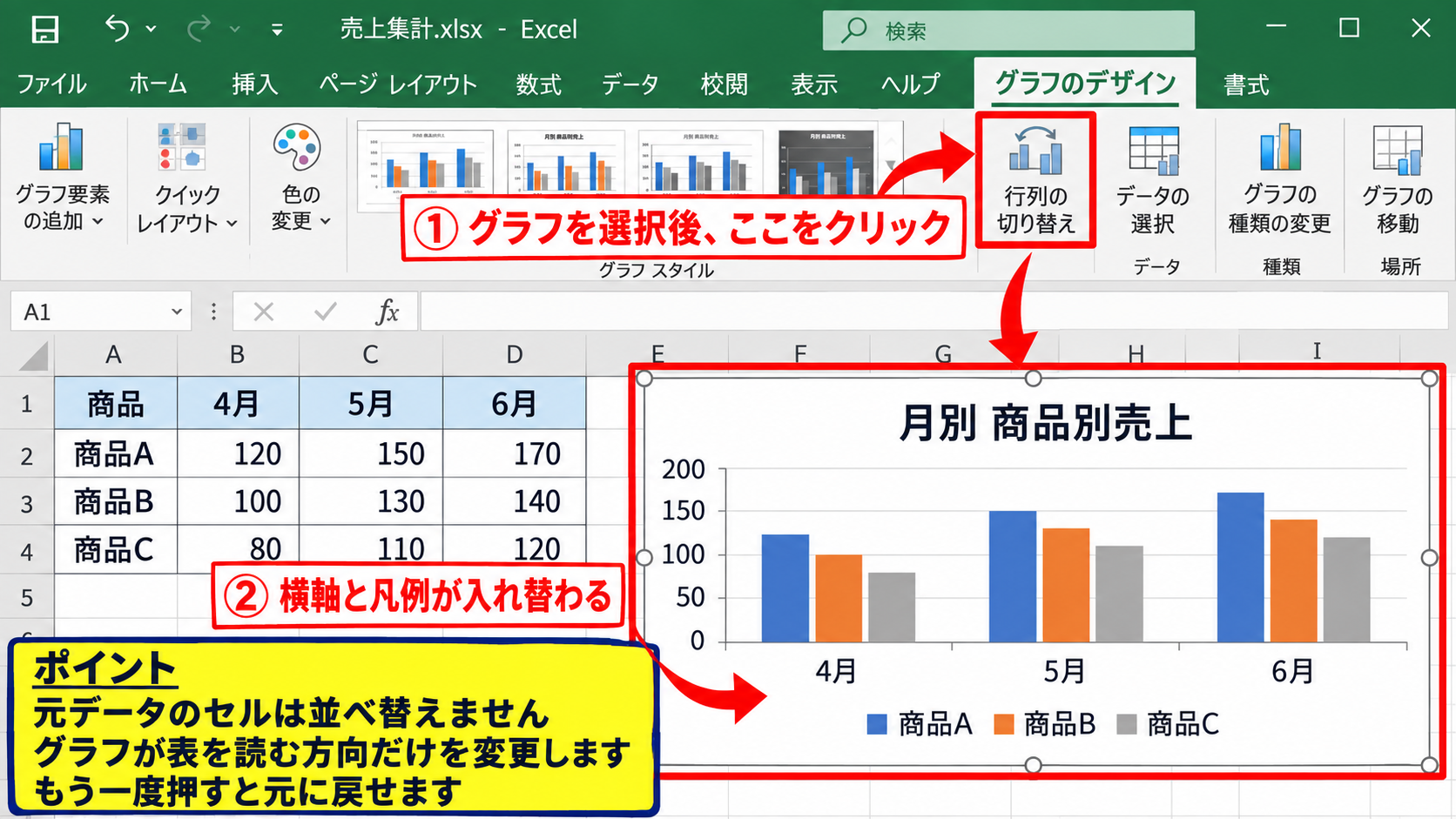Switch to the データ tab
1456x819 pixels.
pyautogui.click(x=630, y=84)
